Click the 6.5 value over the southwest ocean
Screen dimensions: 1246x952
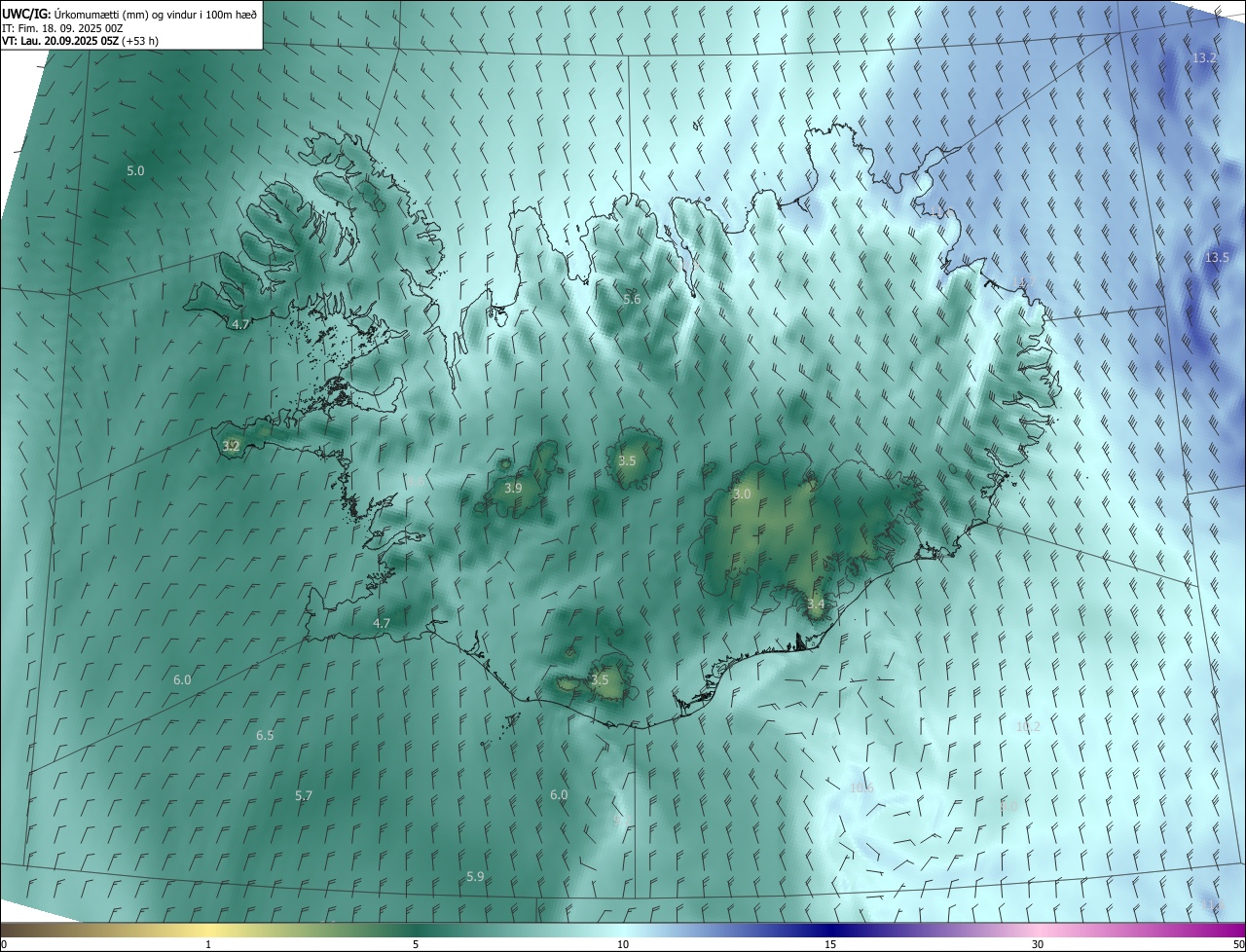tap(265, 735)
